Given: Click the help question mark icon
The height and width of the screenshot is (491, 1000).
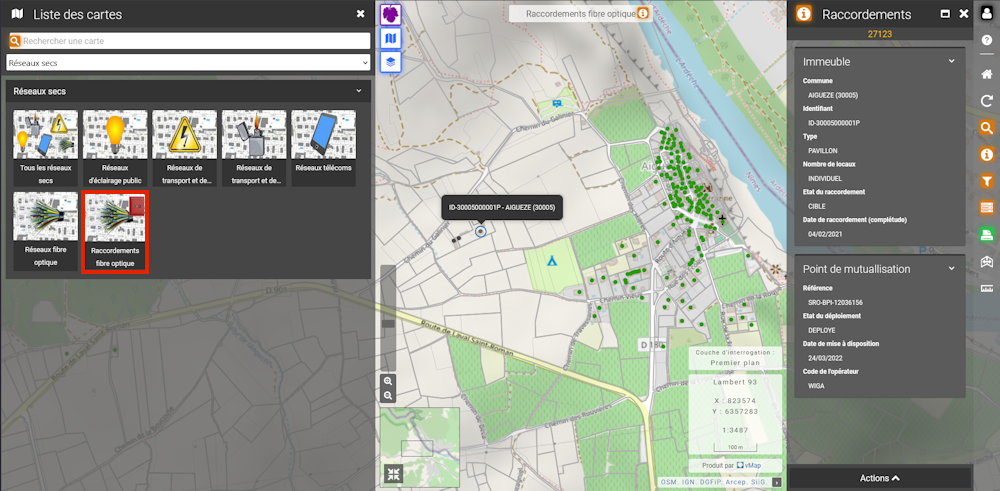Looking at the screenshot, I should pyautogui.click(x=986, y=39).
